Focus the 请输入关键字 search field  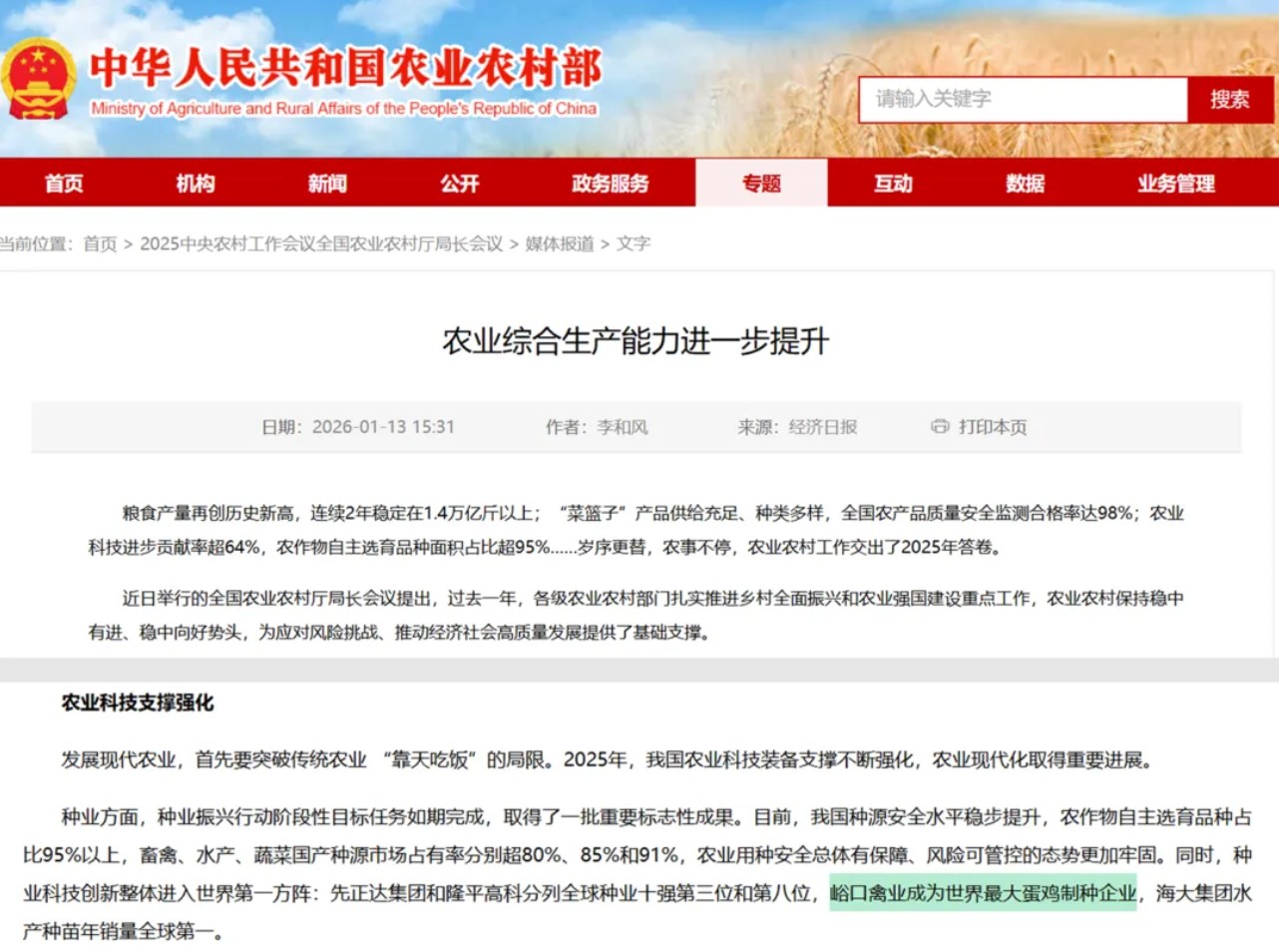pyautogui.click(x=1022, y=99)
